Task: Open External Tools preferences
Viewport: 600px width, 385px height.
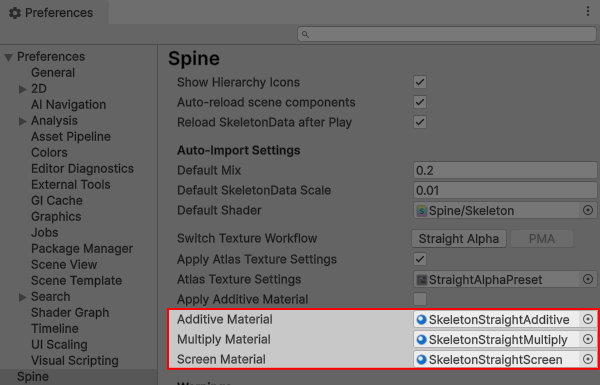Action: (x=71, y=184)
